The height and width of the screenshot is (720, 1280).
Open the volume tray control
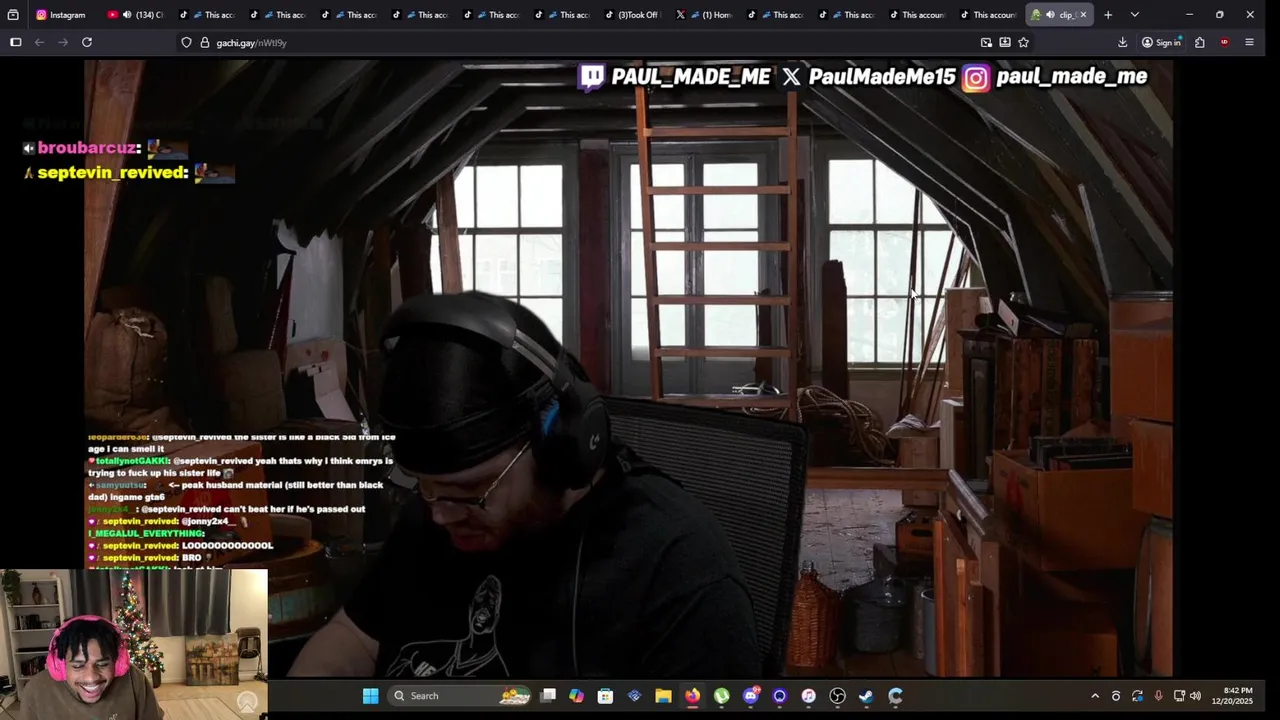point(1195,696)
